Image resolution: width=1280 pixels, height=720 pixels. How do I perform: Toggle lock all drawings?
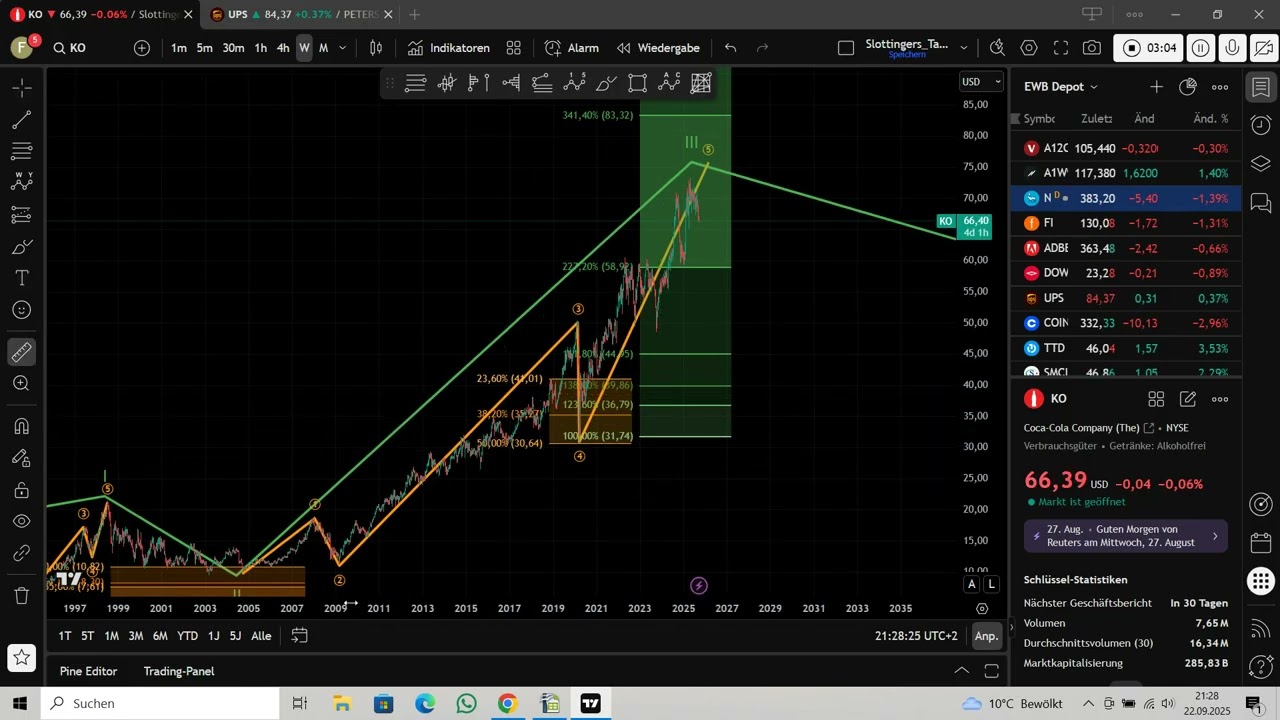(x=21, y=490)
